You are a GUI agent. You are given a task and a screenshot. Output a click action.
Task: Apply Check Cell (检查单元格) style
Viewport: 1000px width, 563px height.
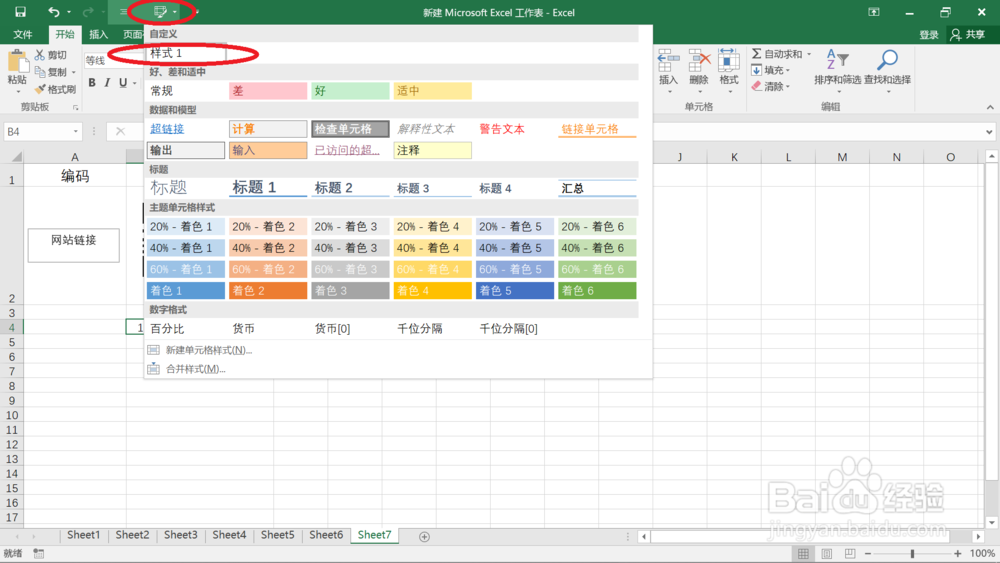click(x=350, y=129)
